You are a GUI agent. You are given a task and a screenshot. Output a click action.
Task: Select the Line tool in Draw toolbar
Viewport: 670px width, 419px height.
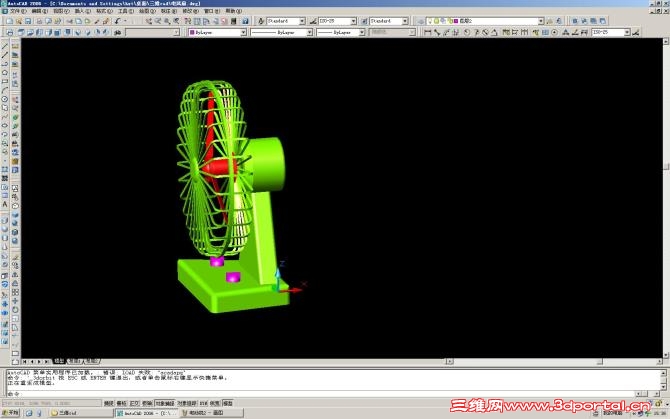pos(5,46)
